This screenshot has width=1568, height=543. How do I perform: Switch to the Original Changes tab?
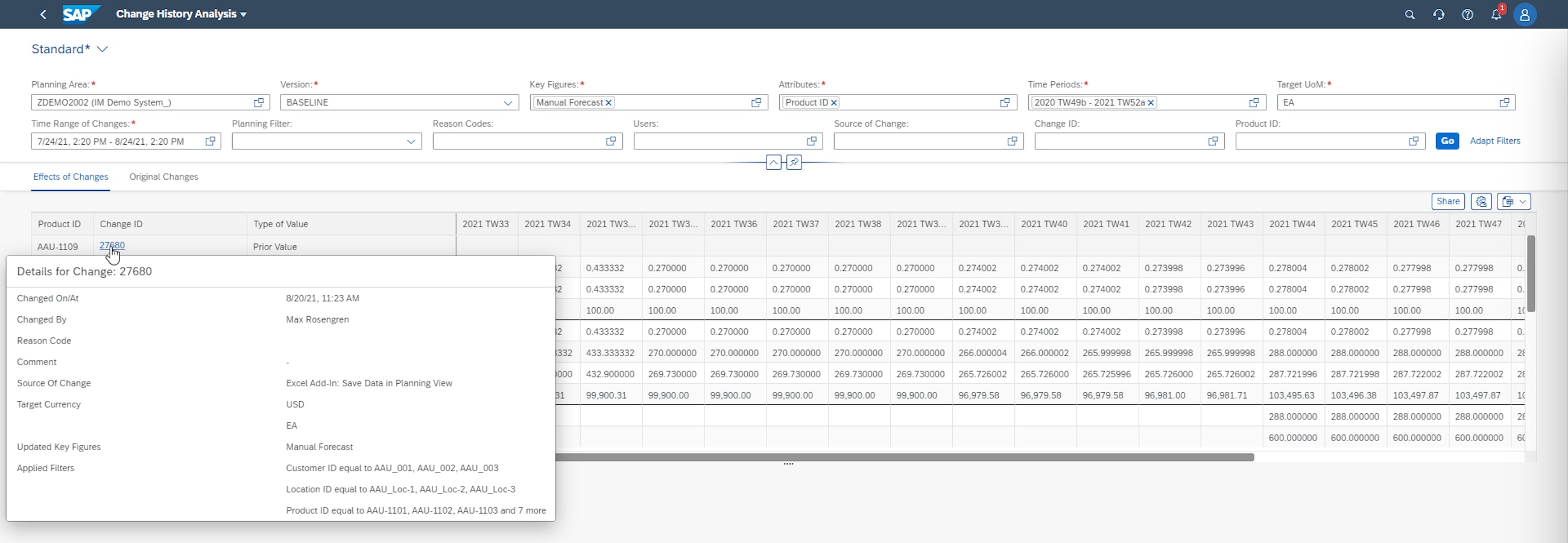click(163, 177)
